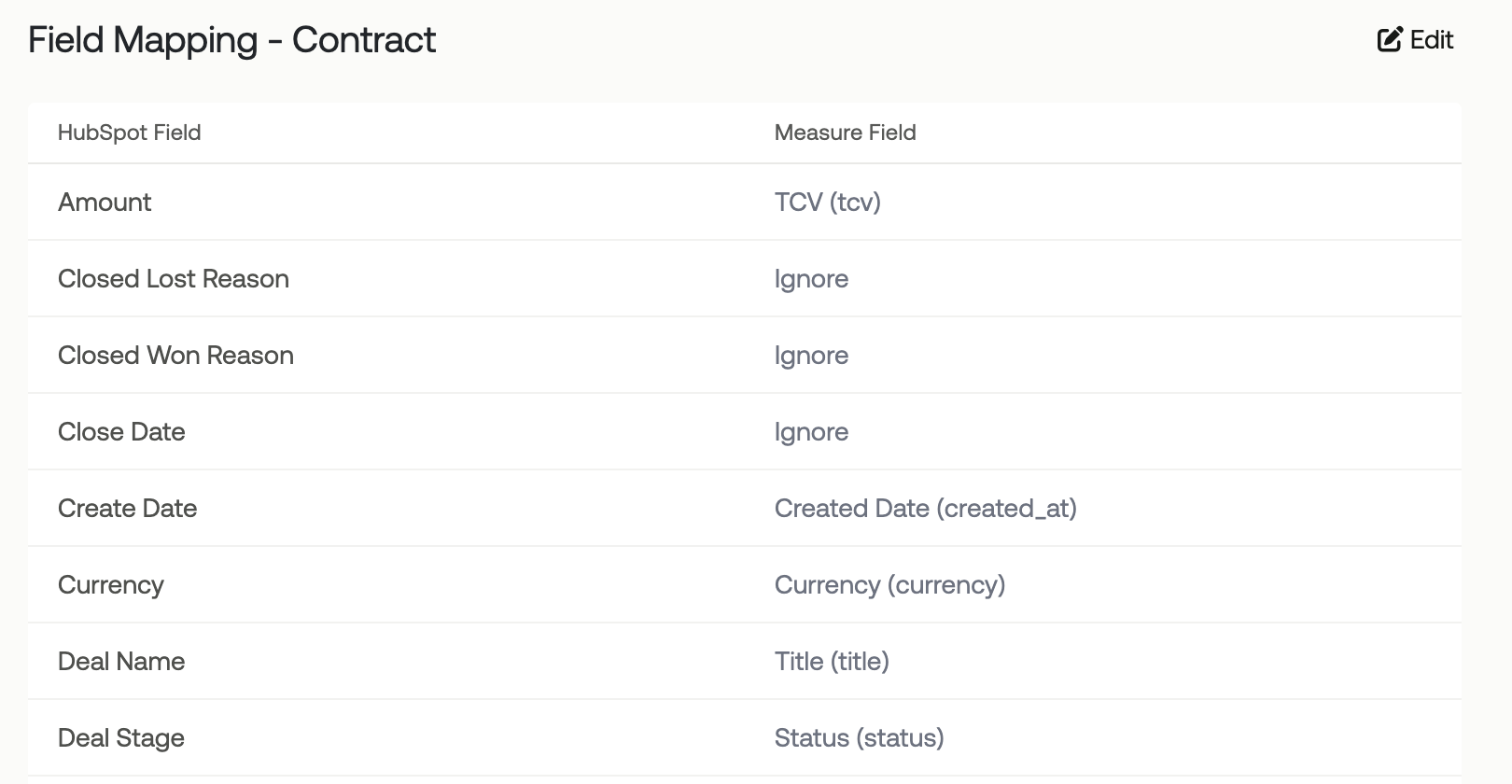The width and height of the screenshot is (1512, 784).
Task: Select the Amount HubSpot field row
Action: point(745,203)
